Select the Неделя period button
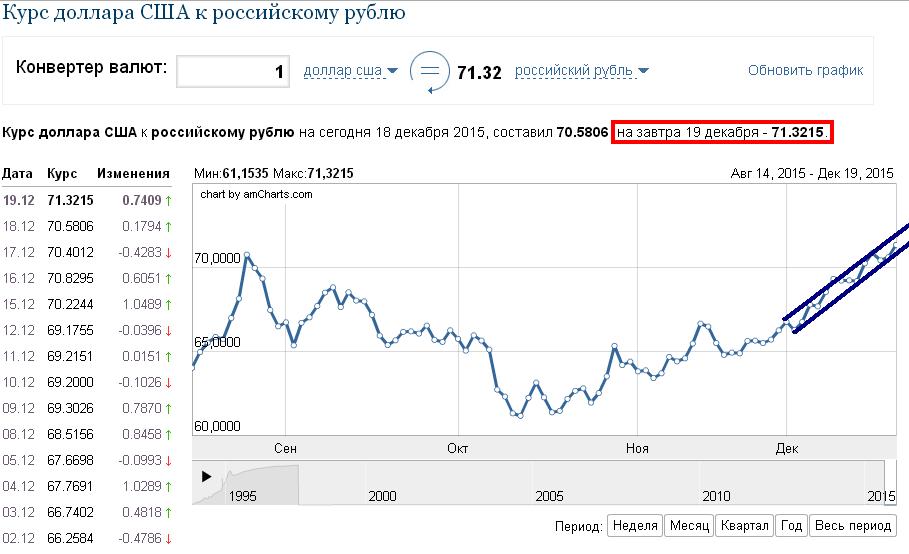The image size is (909, 554). pyautogui.click(x=635, y=526)
